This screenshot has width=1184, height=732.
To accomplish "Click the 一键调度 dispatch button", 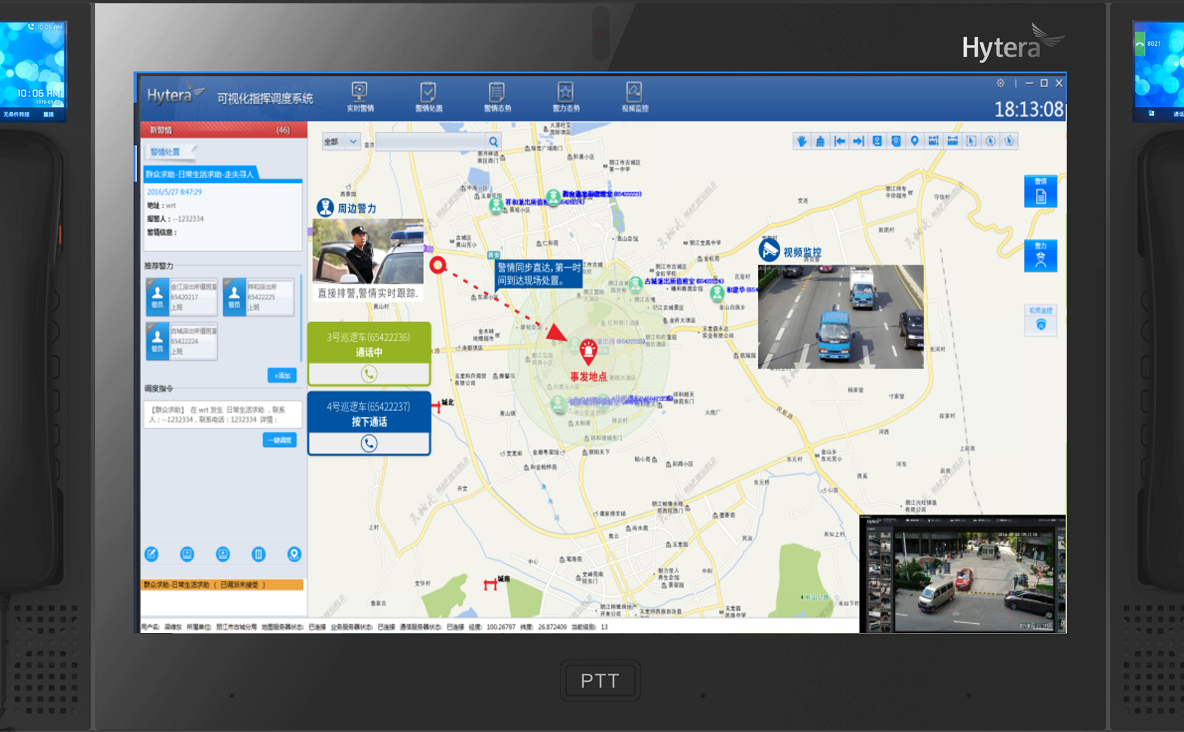I will (279, 440).
